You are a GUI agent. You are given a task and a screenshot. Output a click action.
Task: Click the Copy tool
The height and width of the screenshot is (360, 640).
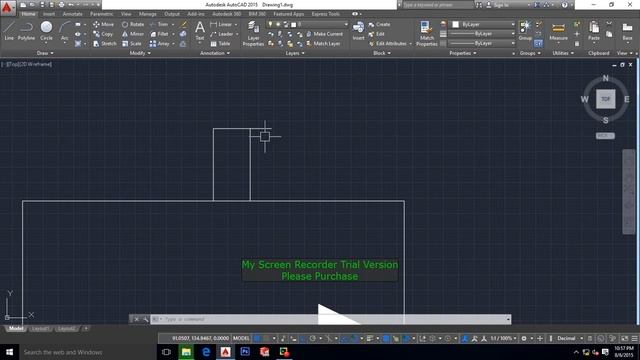(x=103, y=34)
